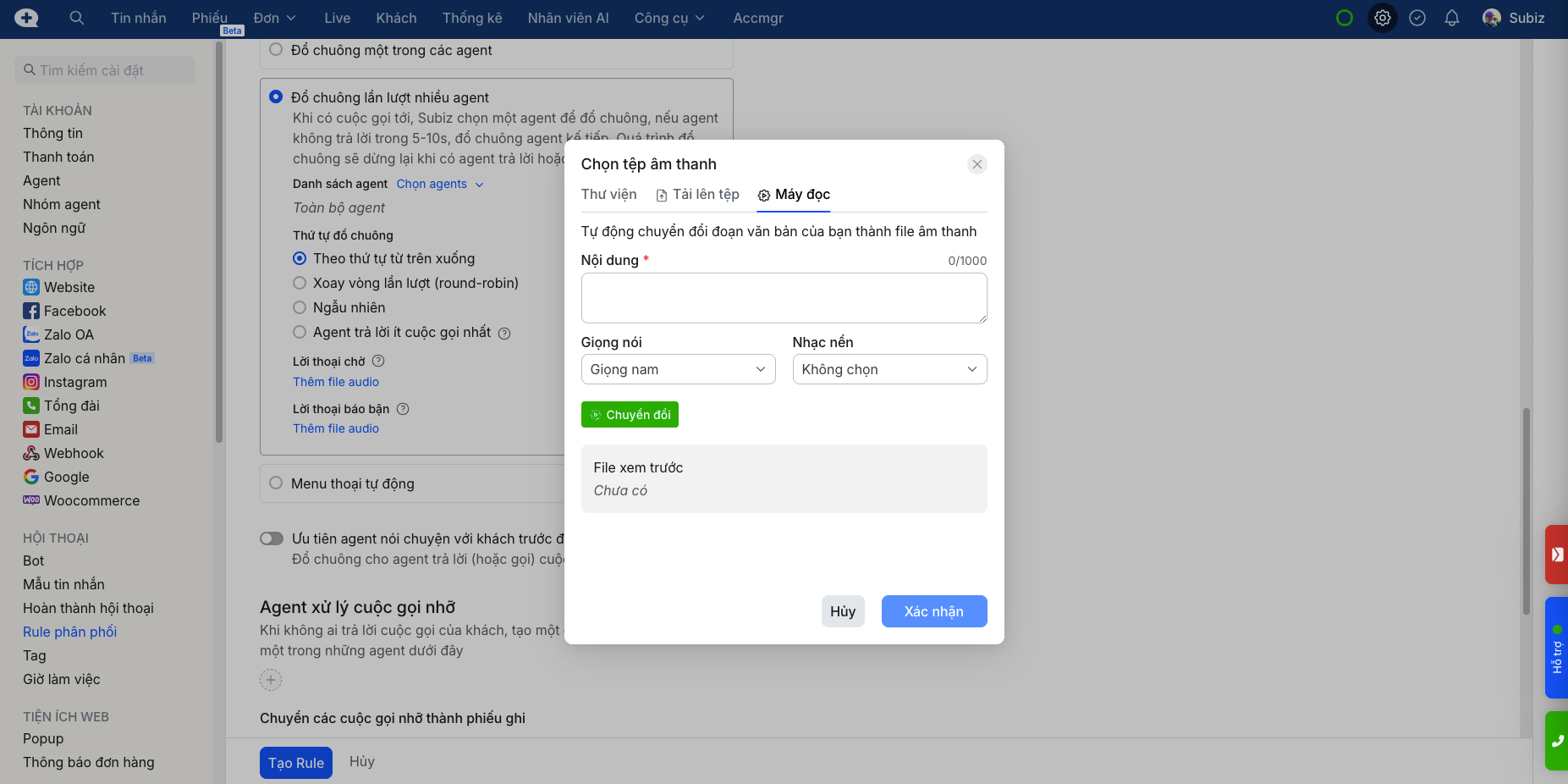Select Xoay vòng lần lượt round-robin option
Viewport: 1568px width, 784px height.
(x=300, y=284)
